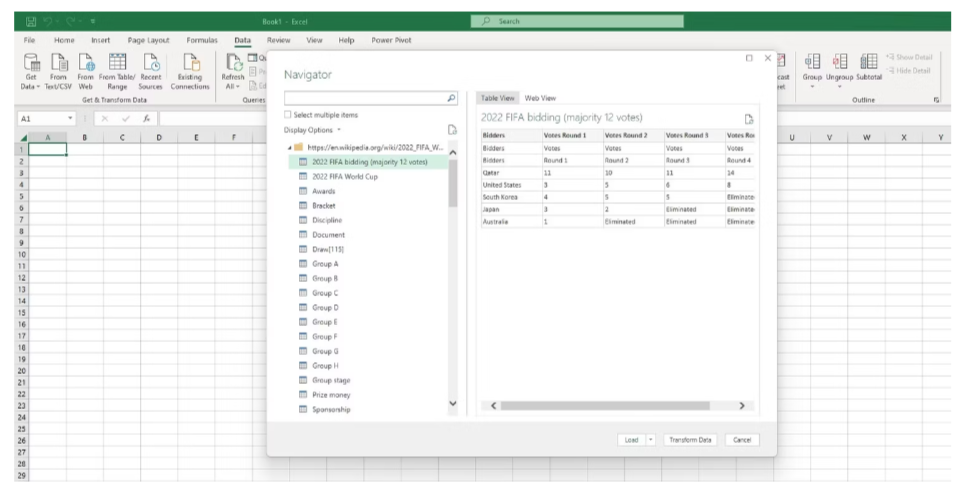
Task: Enable the Select multiple items checkbox
Action: pos(288,114)
